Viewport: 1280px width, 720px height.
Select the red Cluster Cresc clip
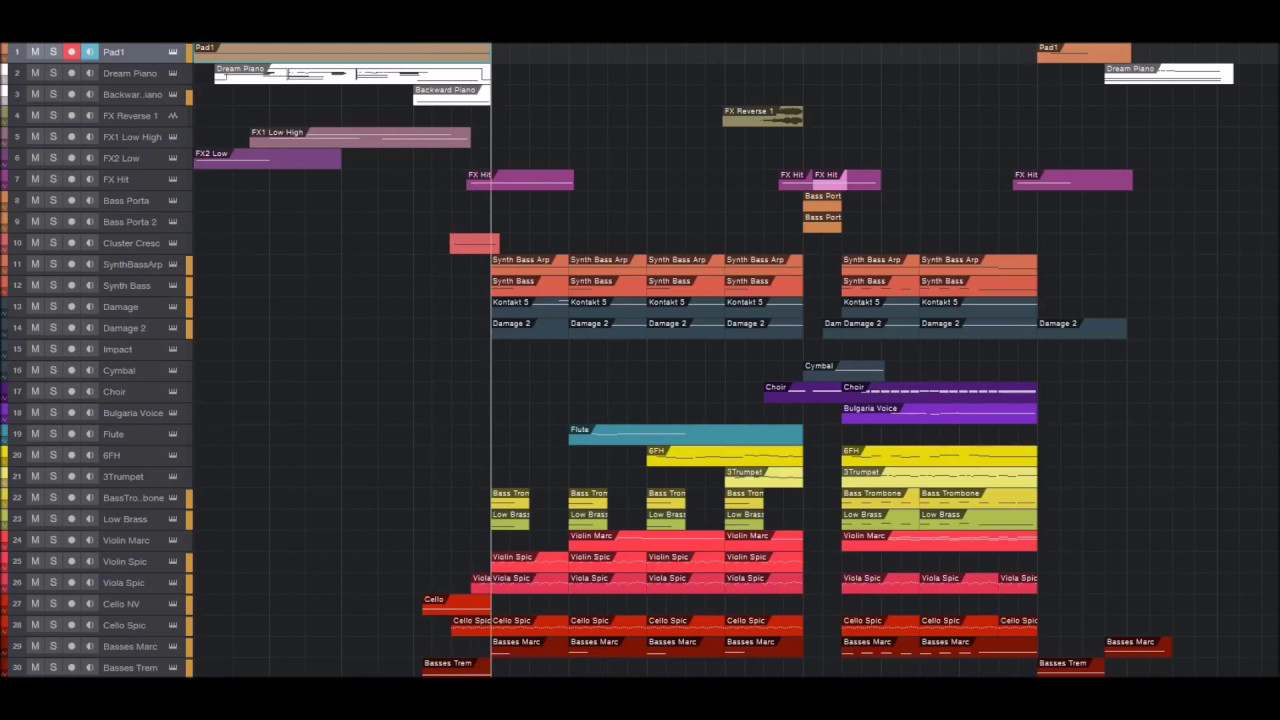coord(474,243)
